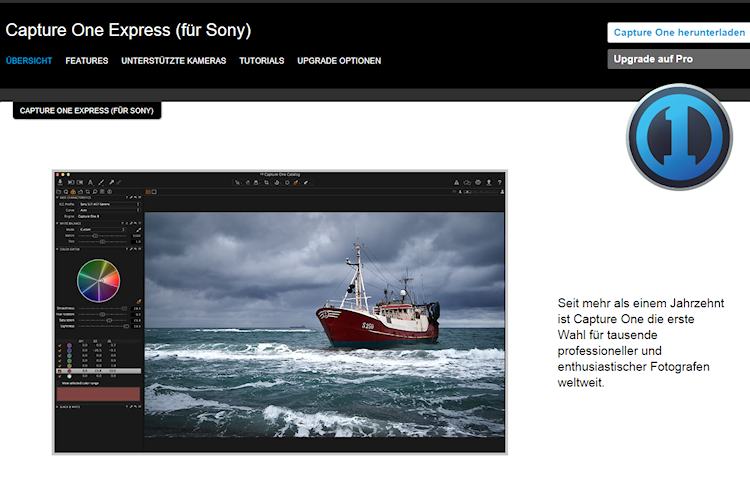Click the round Capture One logo

[679, 137]
